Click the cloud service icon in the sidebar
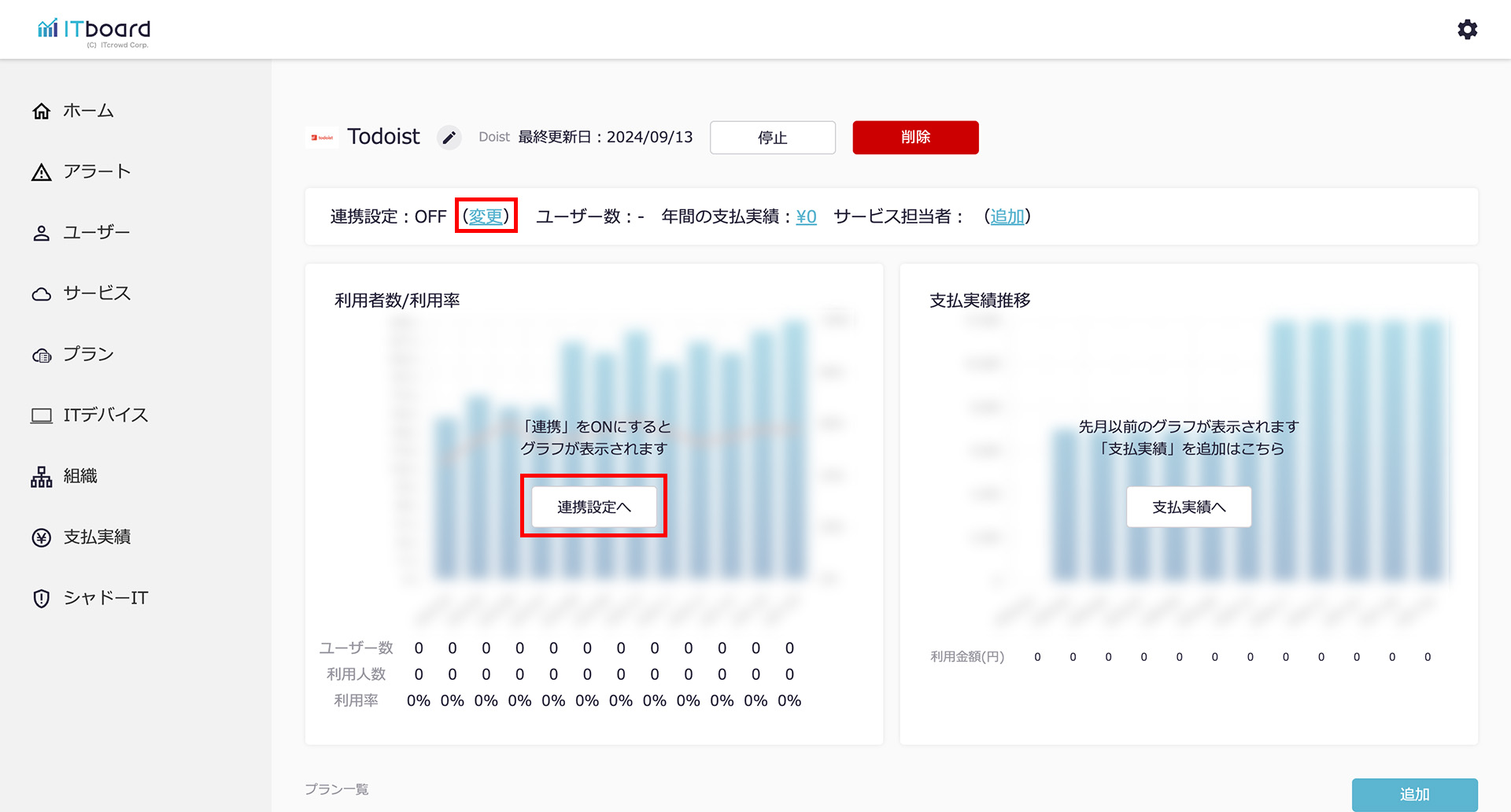 point(42,294)
